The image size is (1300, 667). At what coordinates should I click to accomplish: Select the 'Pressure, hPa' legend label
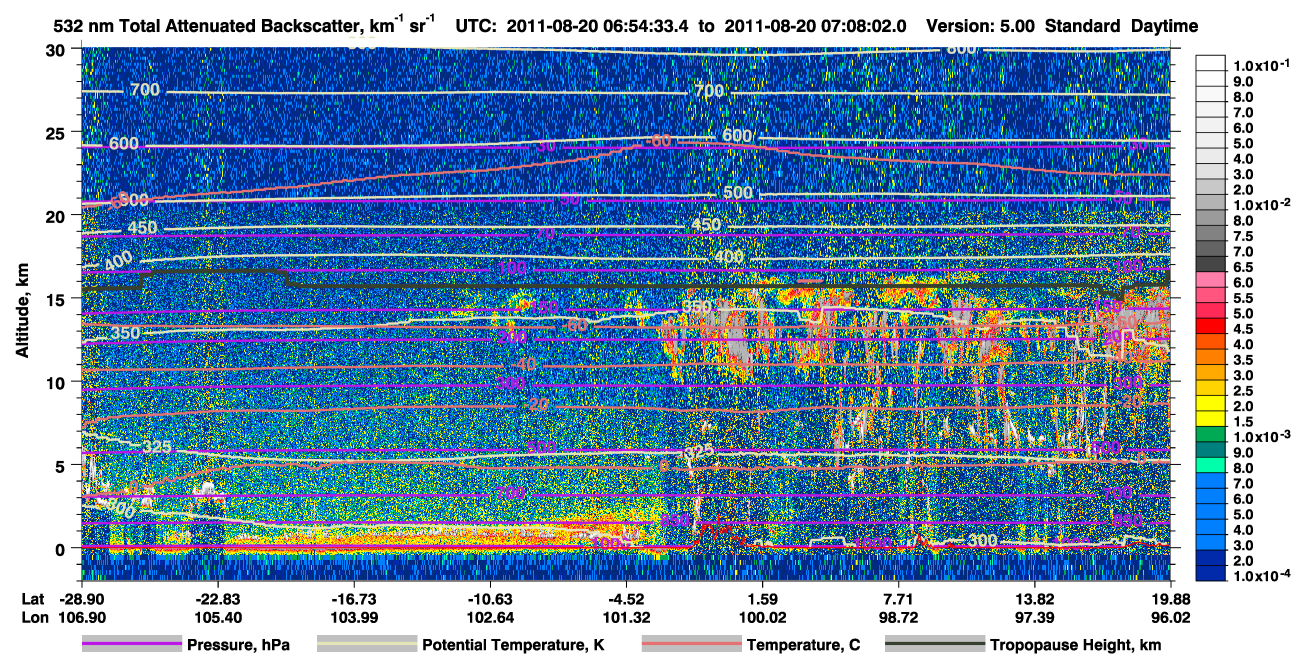coord(238,646)
